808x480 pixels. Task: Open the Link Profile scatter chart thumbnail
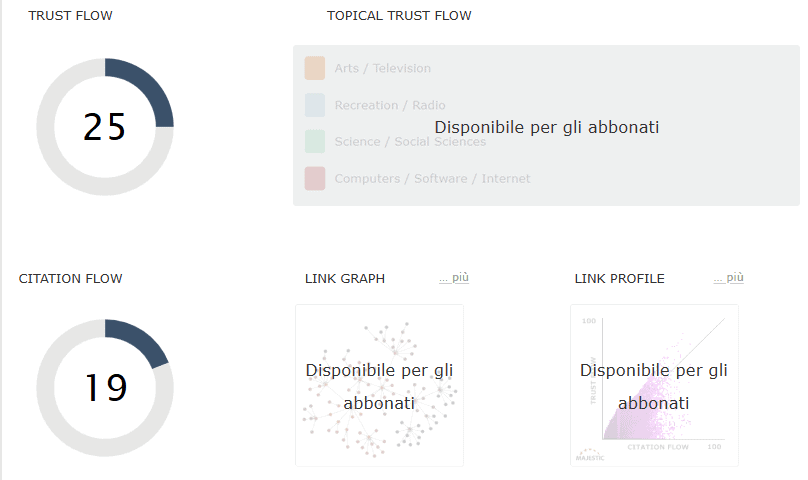click(x=654, y=386)
